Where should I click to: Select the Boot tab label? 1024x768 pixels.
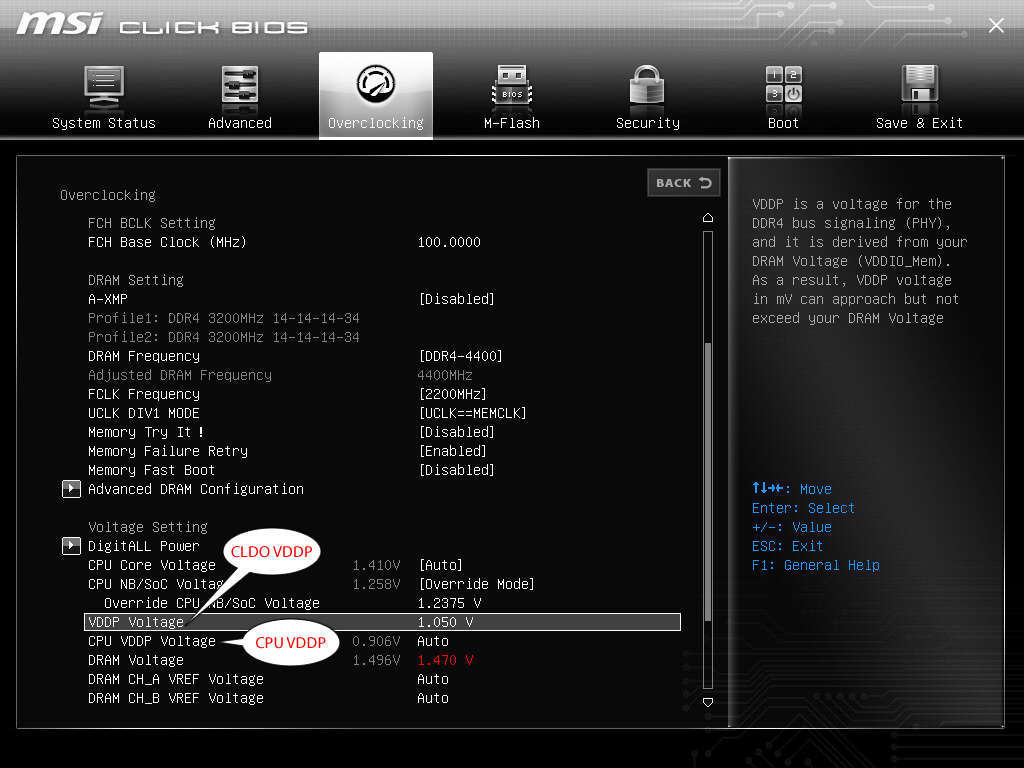point(783,123)
